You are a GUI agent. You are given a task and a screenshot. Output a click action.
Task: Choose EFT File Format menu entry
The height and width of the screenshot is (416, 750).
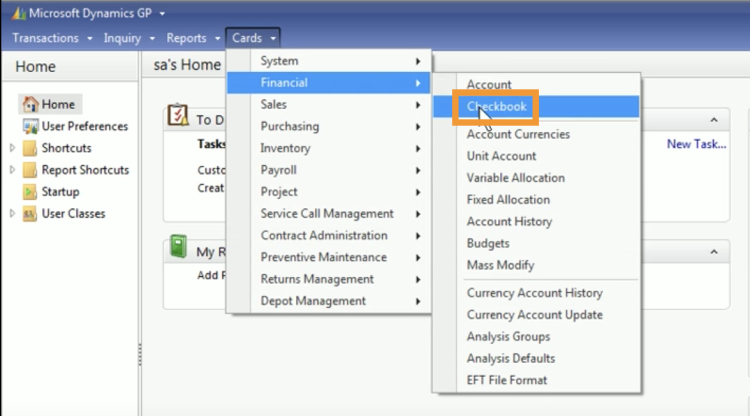[x=536, y=380]
